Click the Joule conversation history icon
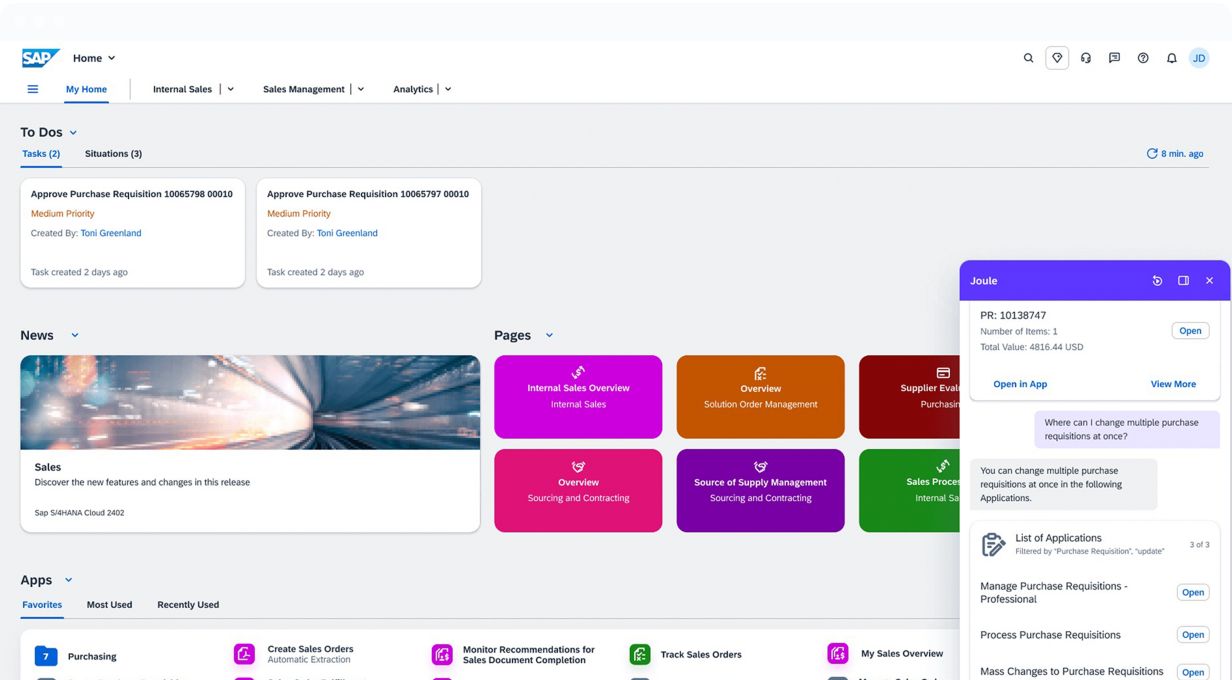 pos(1157,281)
